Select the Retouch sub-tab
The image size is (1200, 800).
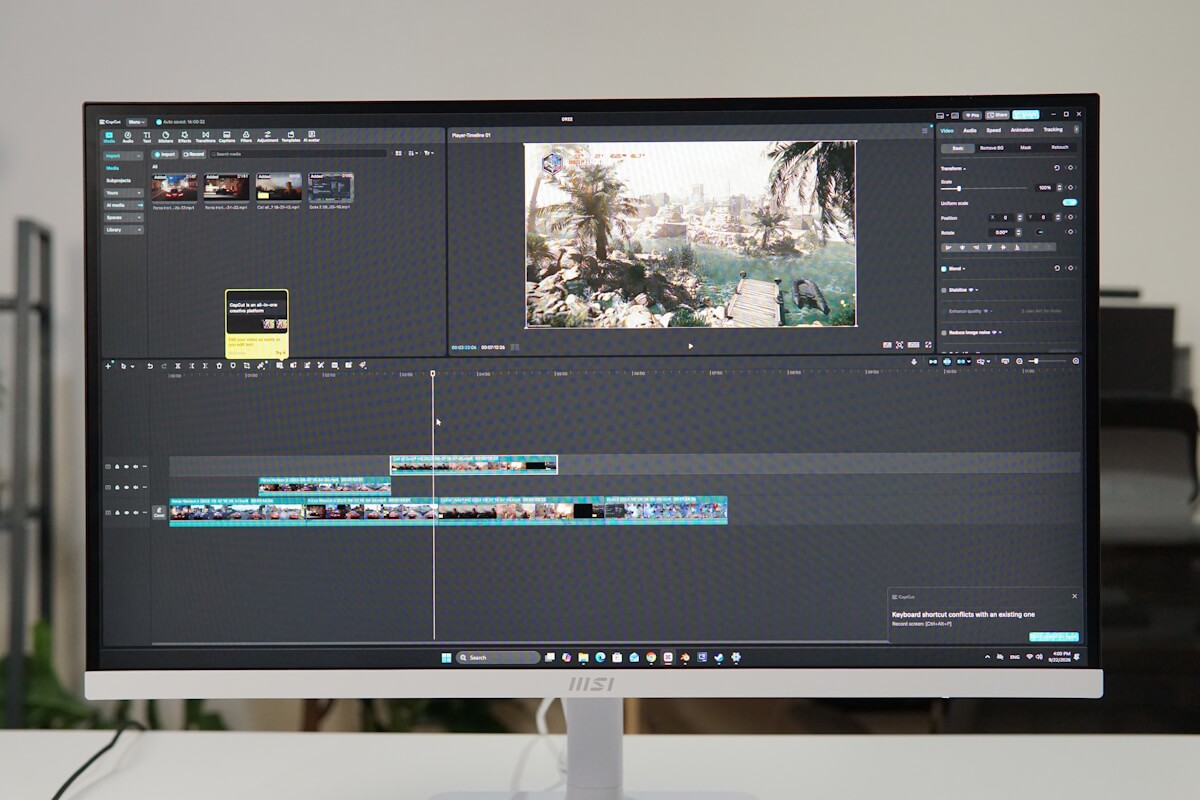tap(1060, 148)
